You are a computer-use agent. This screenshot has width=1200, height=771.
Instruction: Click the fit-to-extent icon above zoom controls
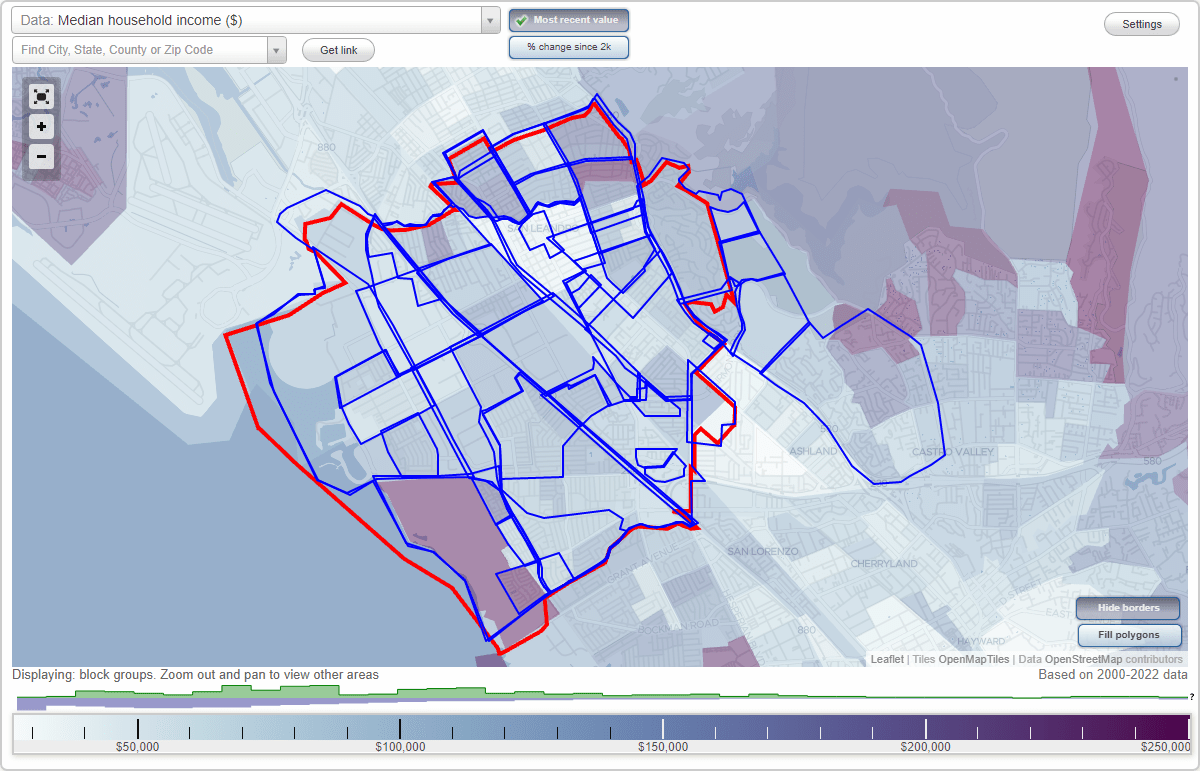point(41,96)
